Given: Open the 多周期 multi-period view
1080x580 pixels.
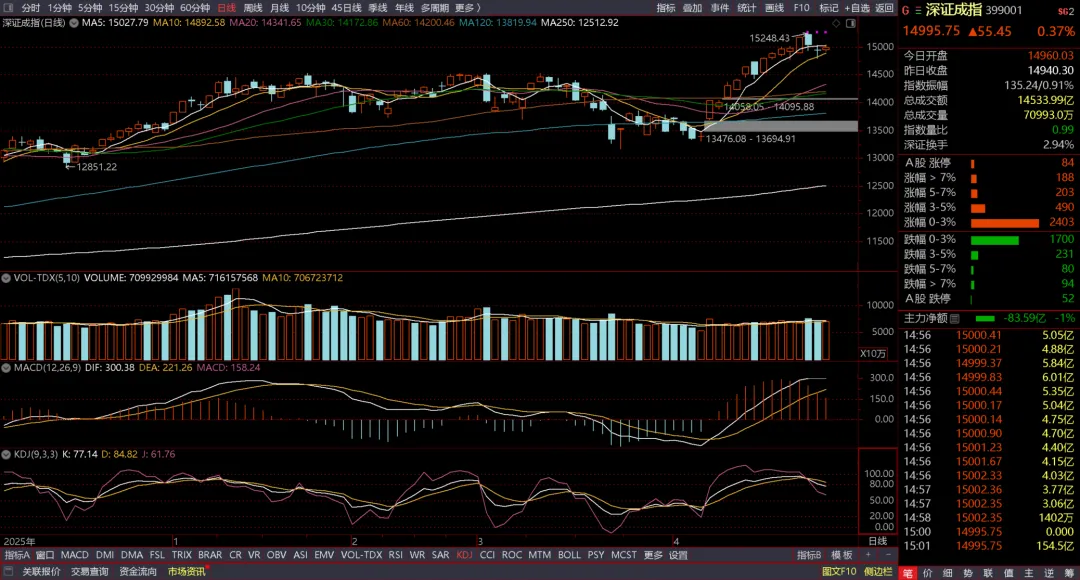Looking at the screenshot, I should pyautogui.click(x=435, y=8).
